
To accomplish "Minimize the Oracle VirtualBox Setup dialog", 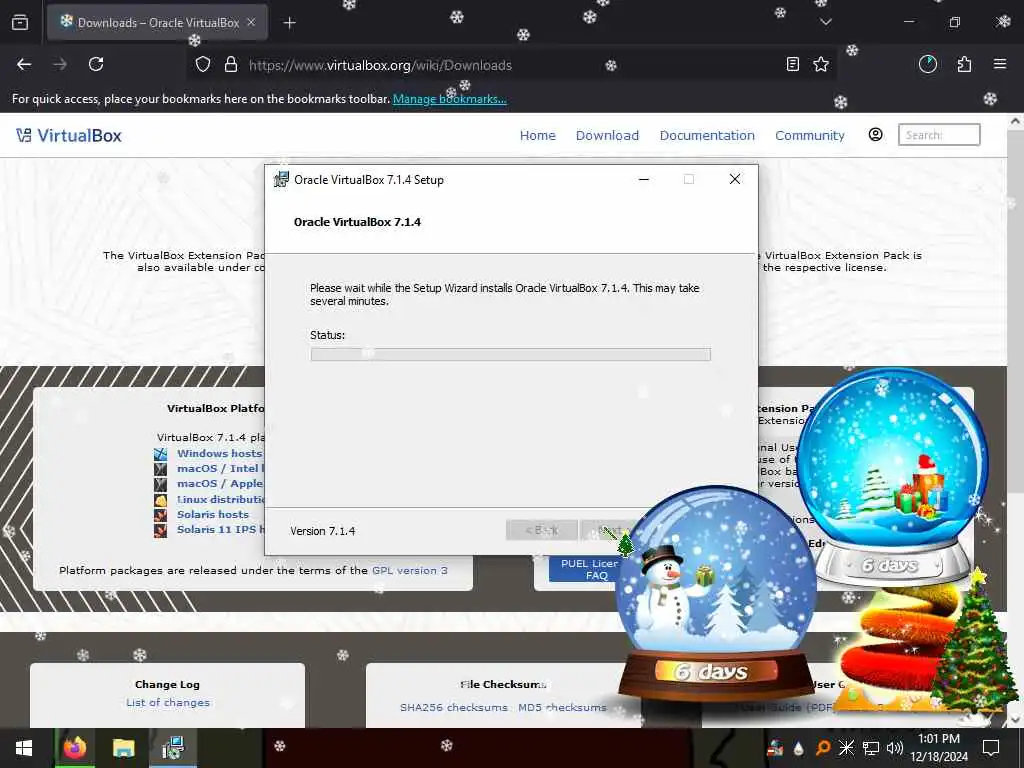I will [644, 180].
